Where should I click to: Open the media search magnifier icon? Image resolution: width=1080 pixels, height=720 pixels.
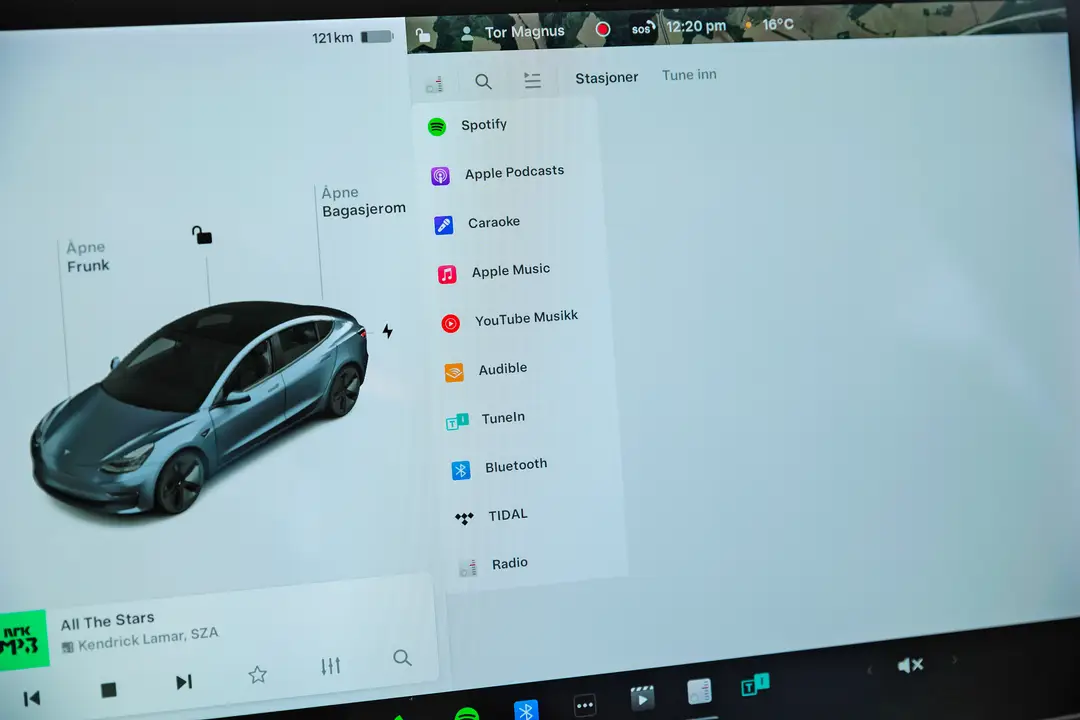483,81
